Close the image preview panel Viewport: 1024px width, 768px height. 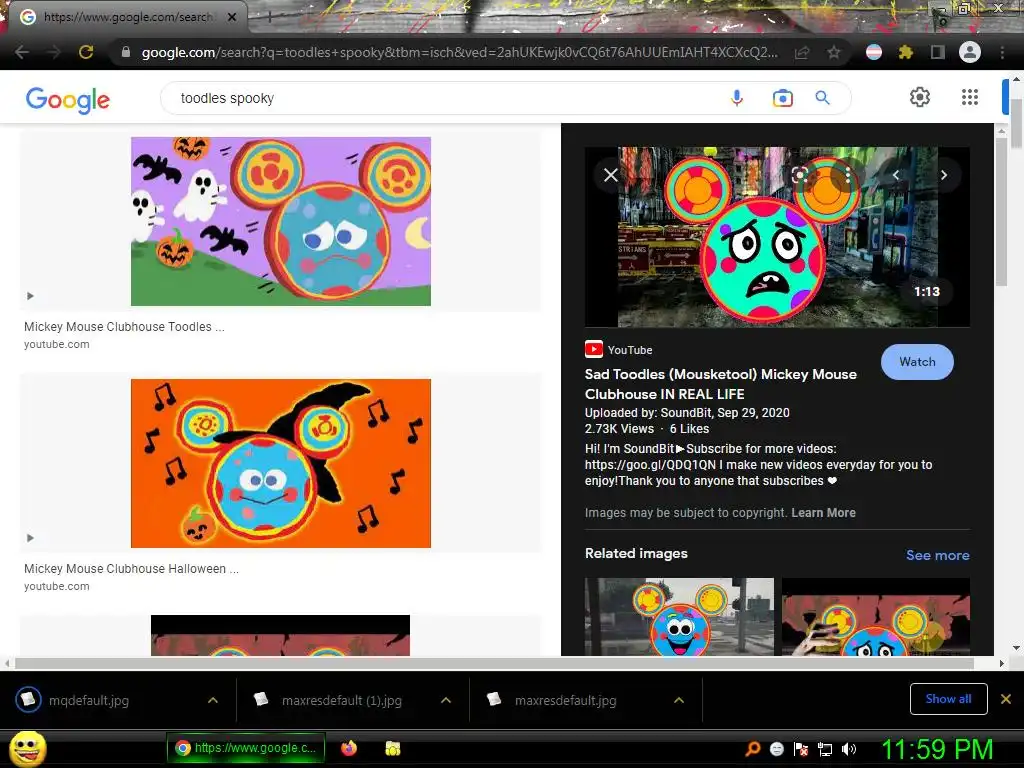[x=611, y=175]
